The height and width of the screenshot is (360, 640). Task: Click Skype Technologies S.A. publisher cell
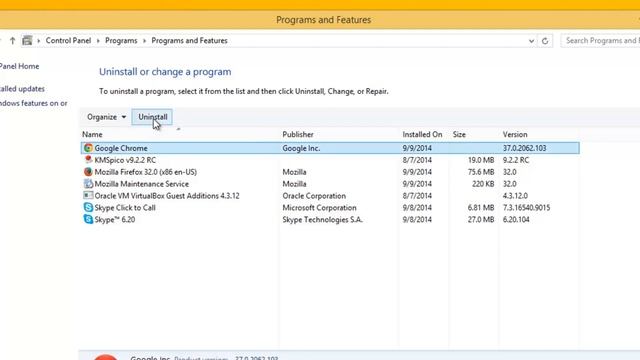click(x=322, y=219)
